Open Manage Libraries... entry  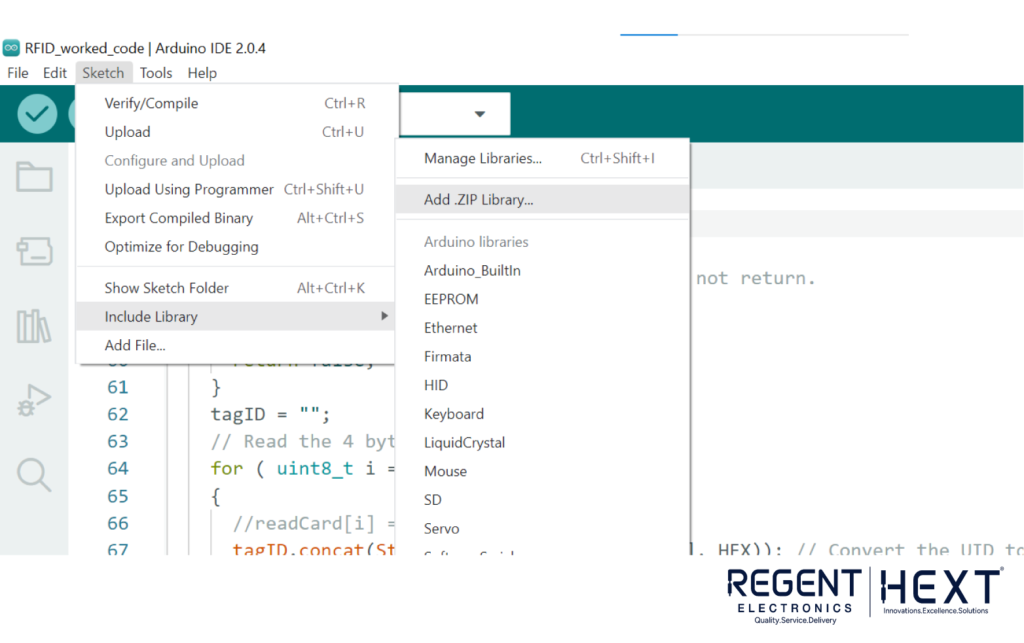542,159
